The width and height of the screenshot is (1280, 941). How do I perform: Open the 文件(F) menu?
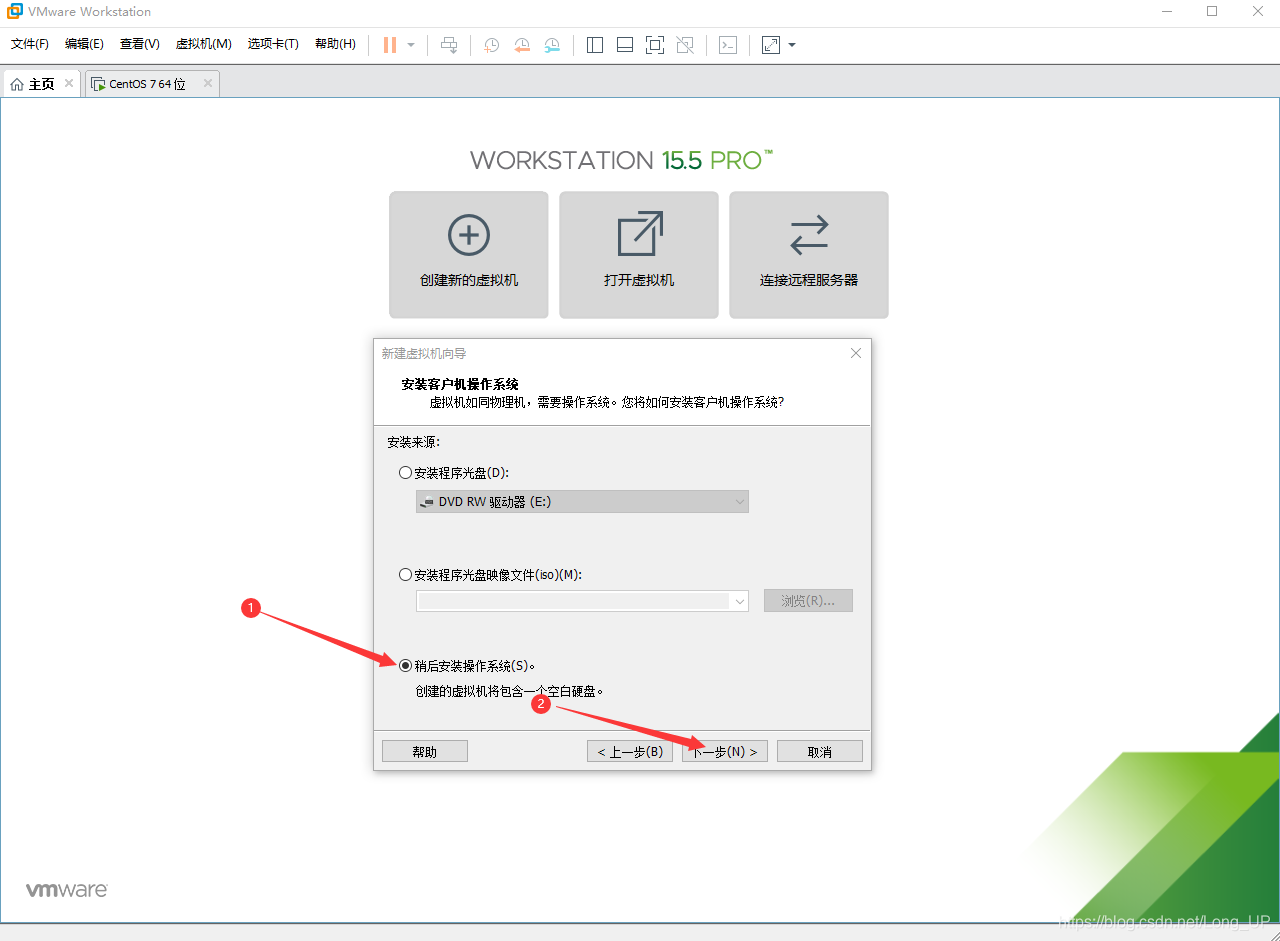pyautogui.click(x=30, y=44)
